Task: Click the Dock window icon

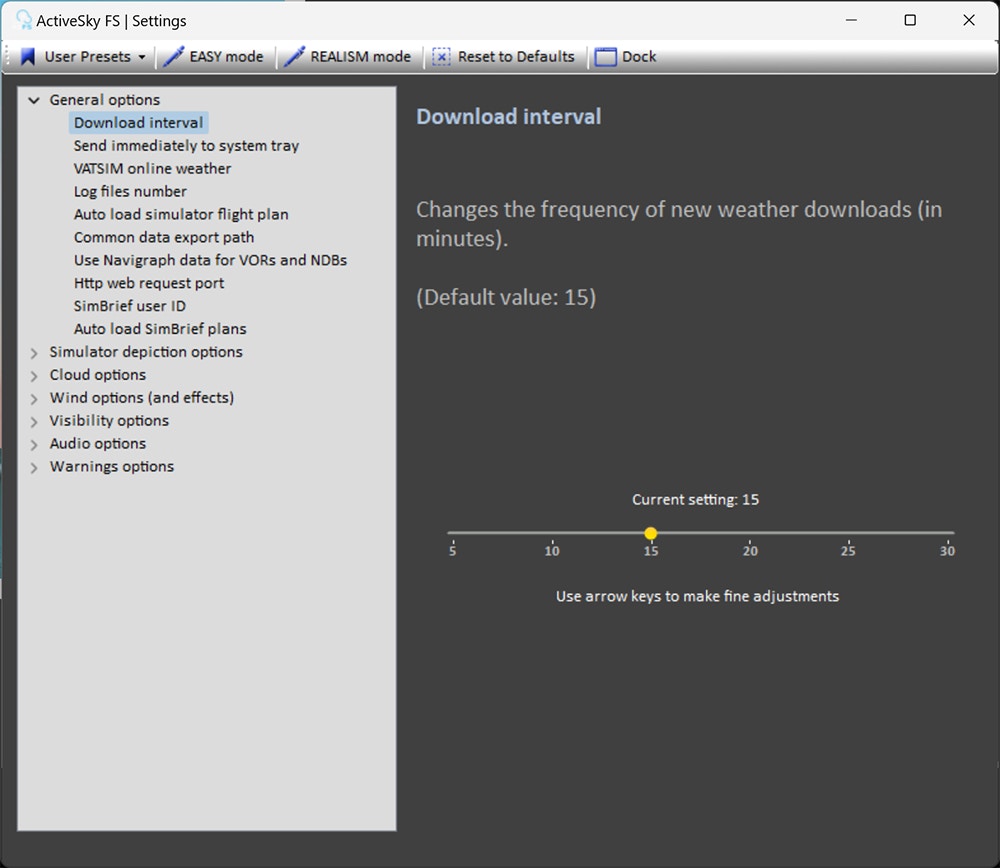Action: point(605,57)
